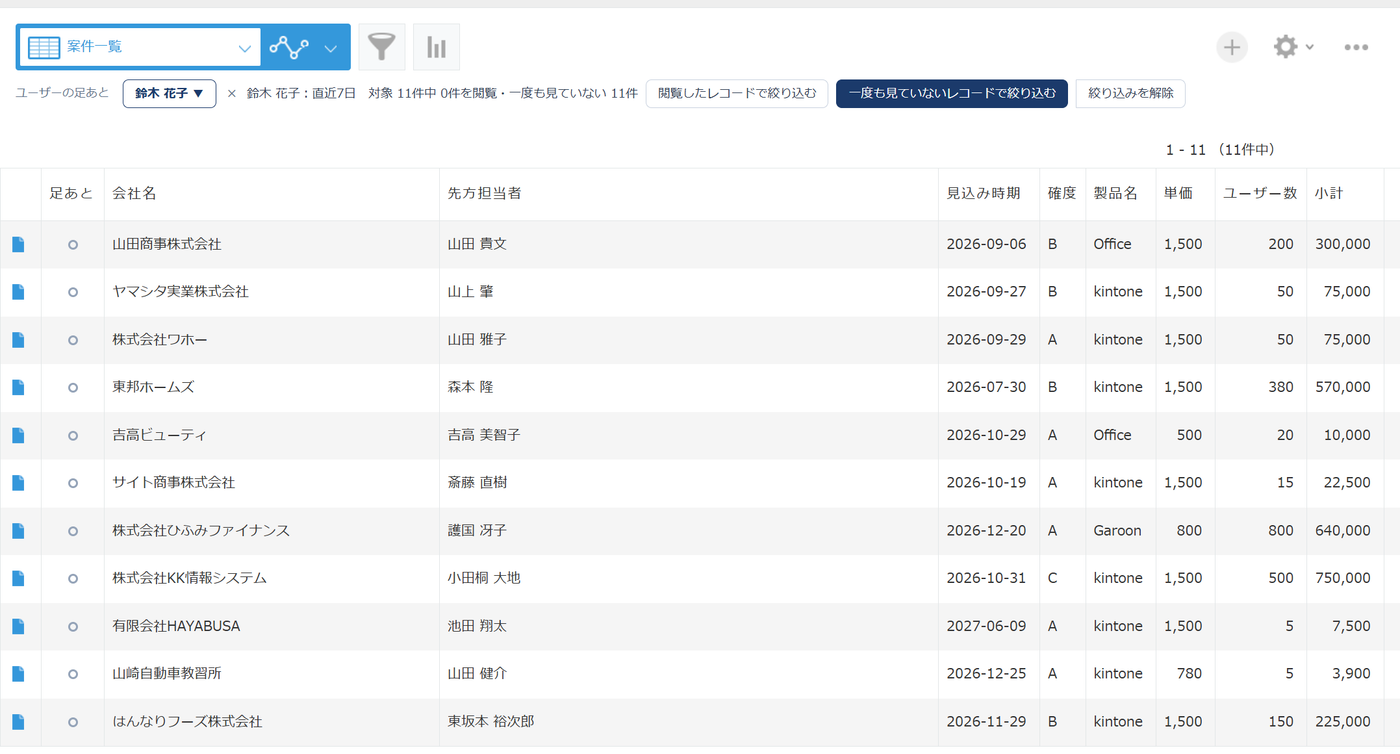
Task: Filter by 閲覧したレコードで絞り込む
Action: tap(737, 94)
